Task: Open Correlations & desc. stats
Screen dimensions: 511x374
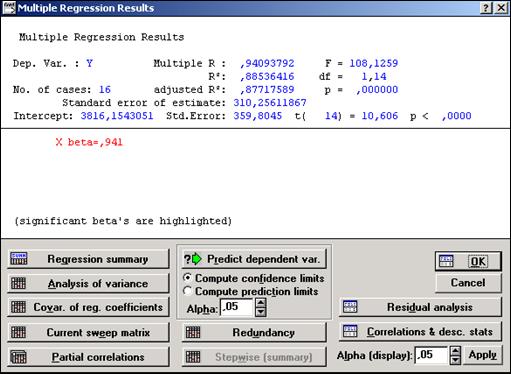Action: point(420,332)
